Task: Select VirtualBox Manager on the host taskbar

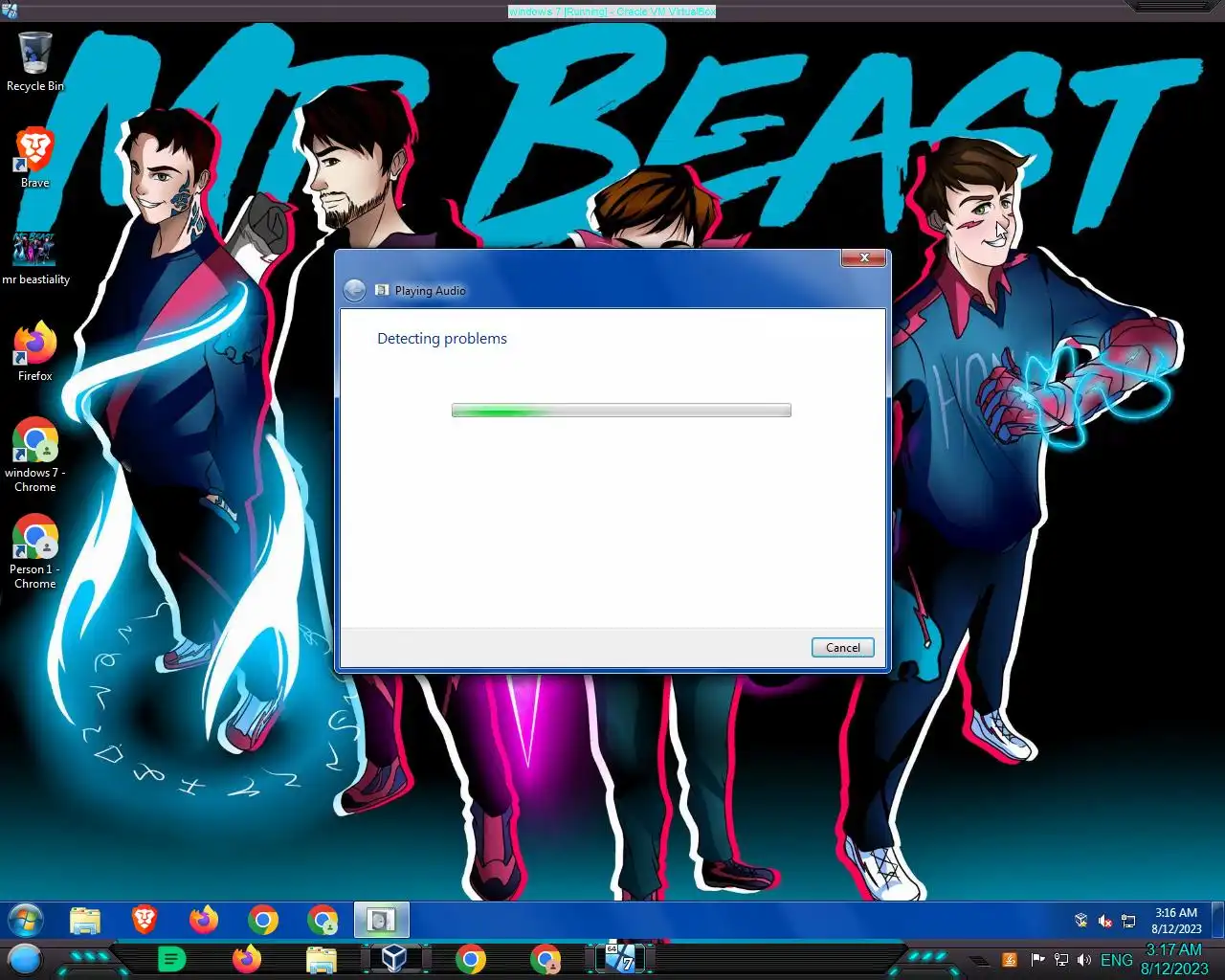Action: 394,959
